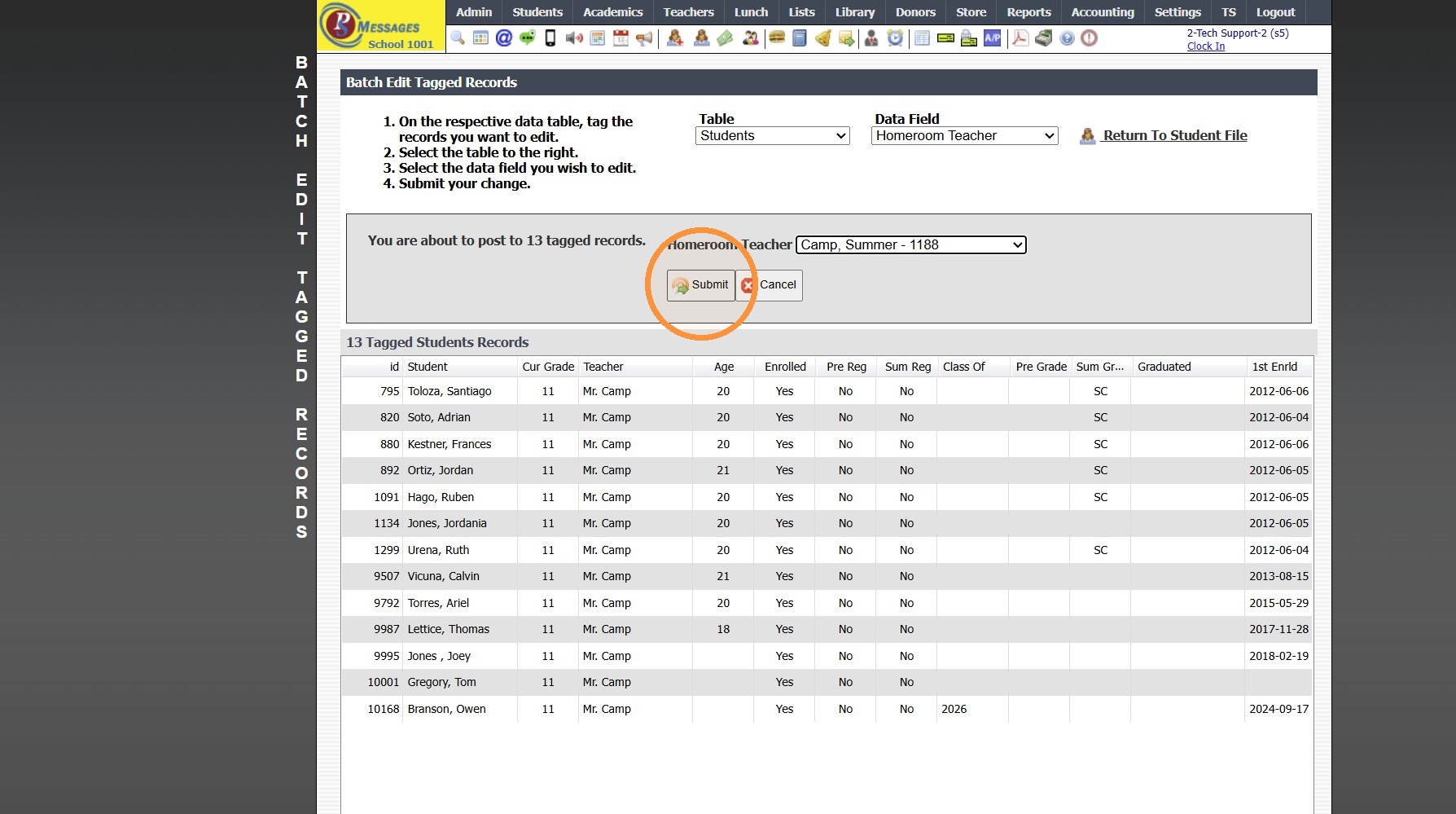This screenshot has width=1456, height=814.
Task: Select the Branson, Owen row
Action: point(827,709)
